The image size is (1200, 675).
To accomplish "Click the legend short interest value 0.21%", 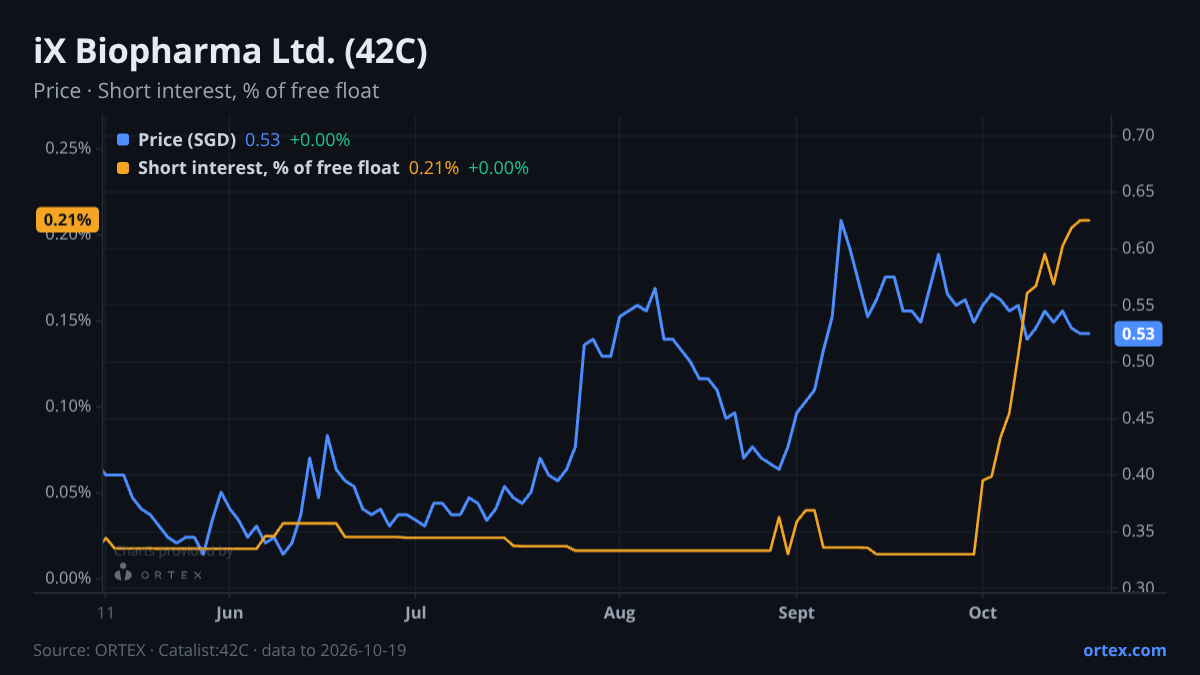I will coord(434,168).
